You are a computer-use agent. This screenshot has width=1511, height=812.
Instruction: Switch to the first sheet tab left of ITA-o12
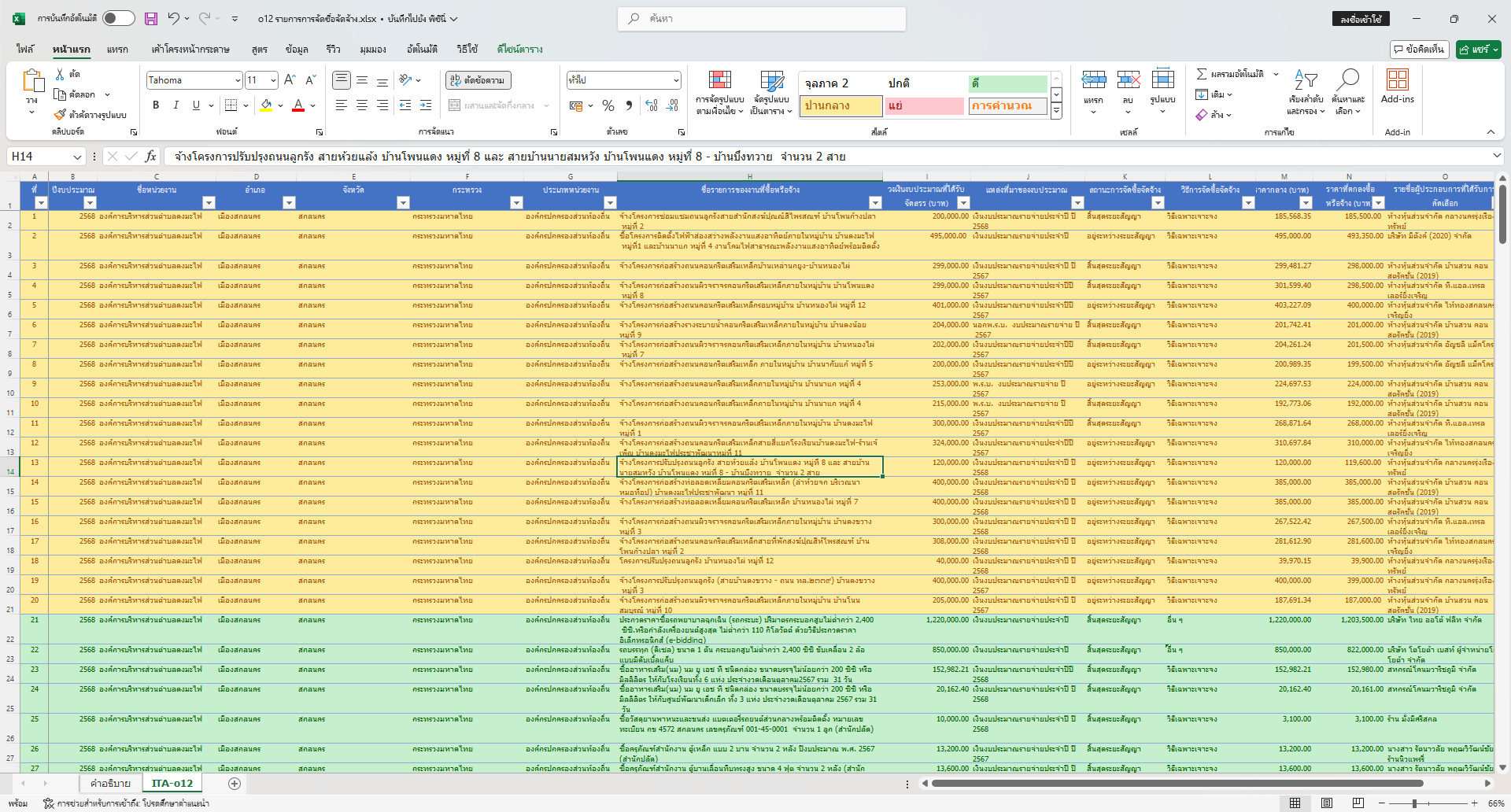110,784
